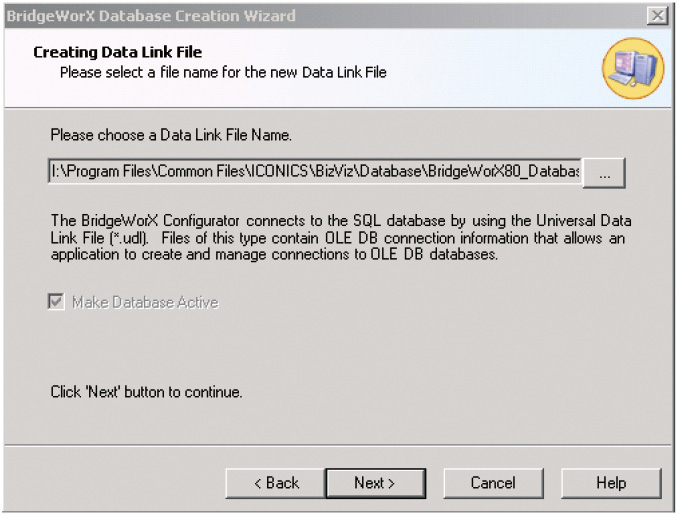
Task: Click the 'Please choose a Data Link File Name.' label
Action: tap(171, 135)
